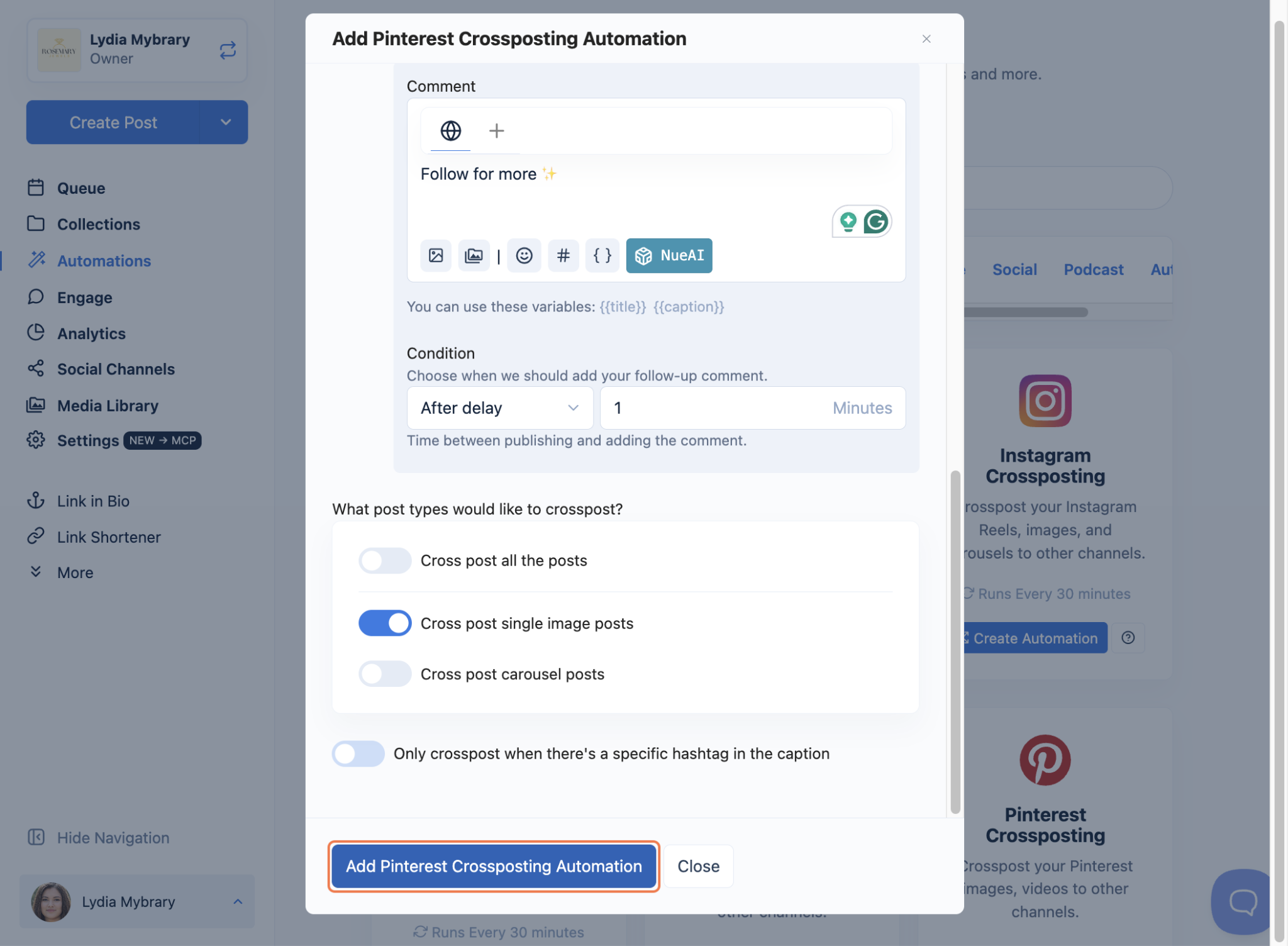Click Add Pinterest Crossposting Automation button
1288x946 pixels.
point(494,866)
